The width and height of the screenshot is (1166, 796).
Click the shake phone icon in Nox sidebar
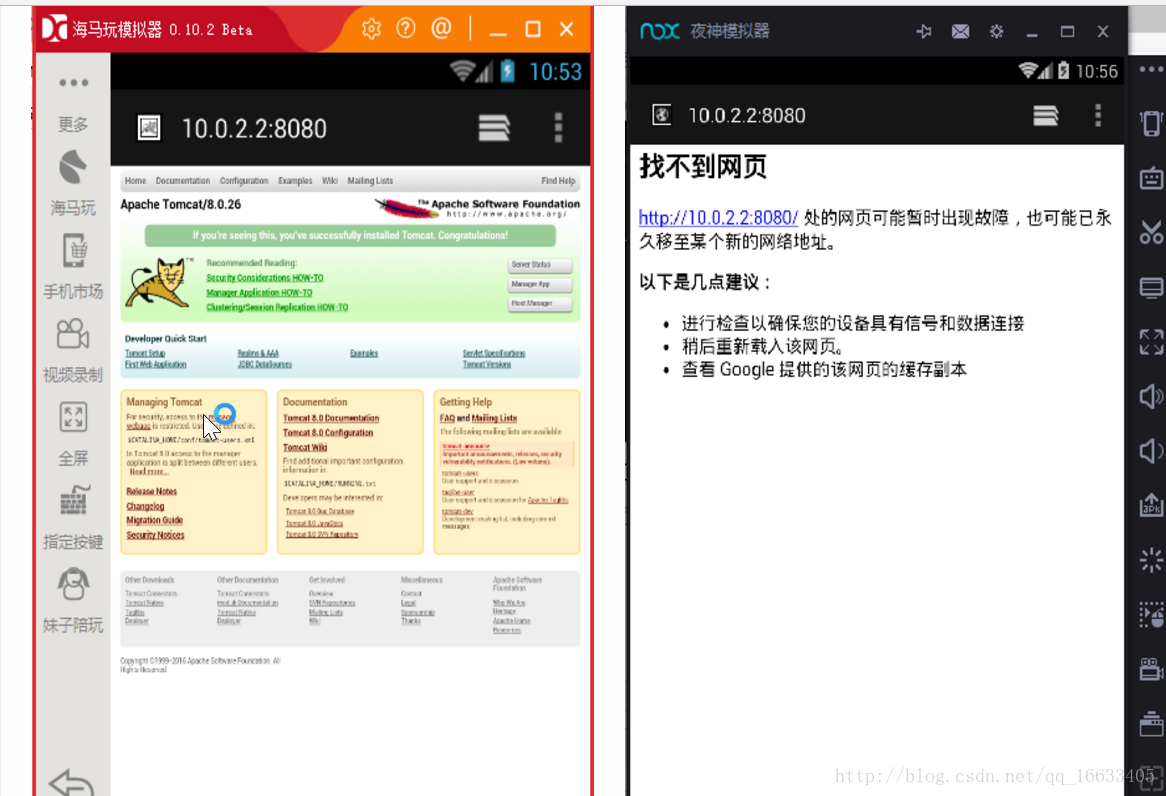[1151, 123]
